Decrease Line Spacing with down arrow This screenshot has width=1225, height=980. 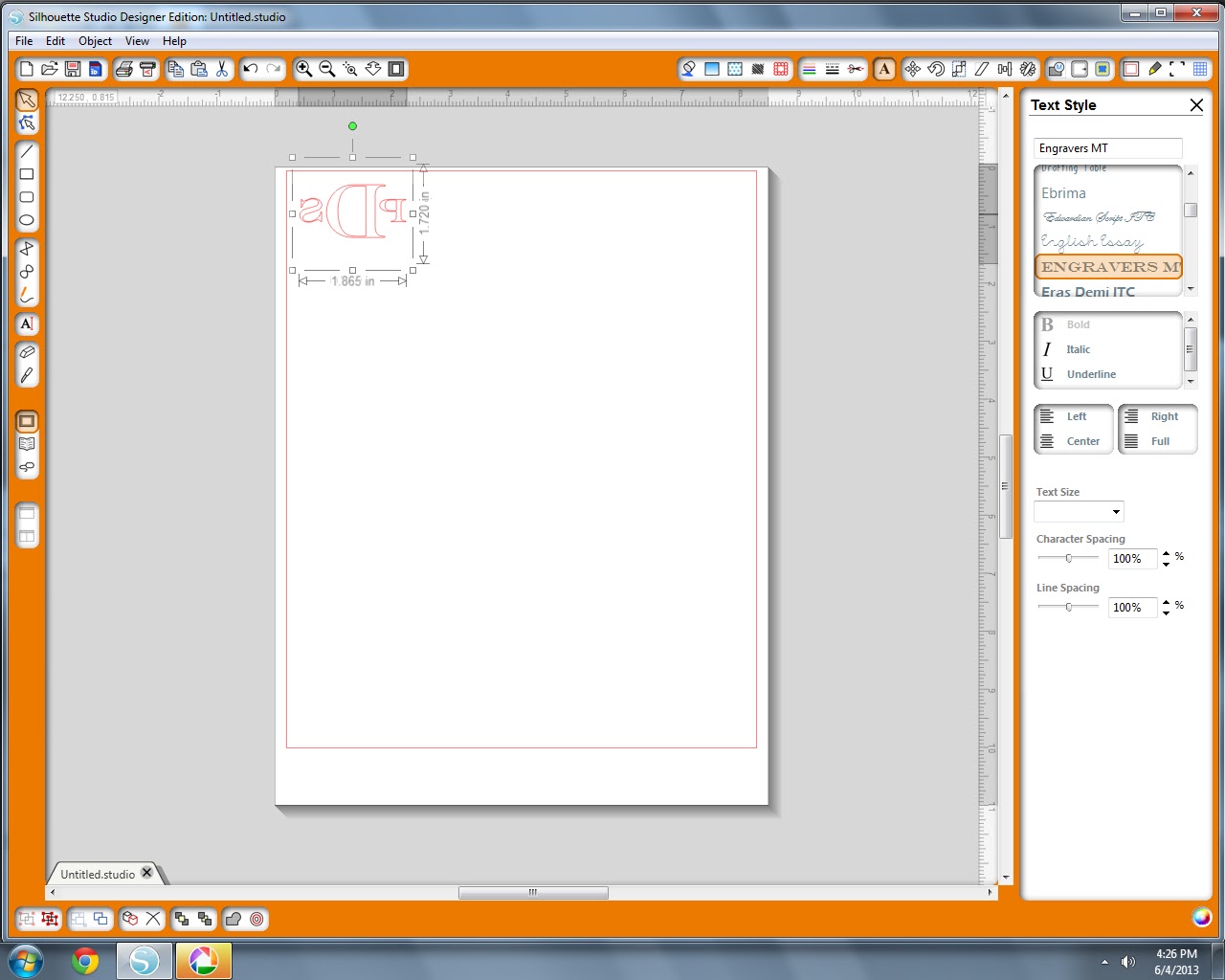pos(1166,612)
